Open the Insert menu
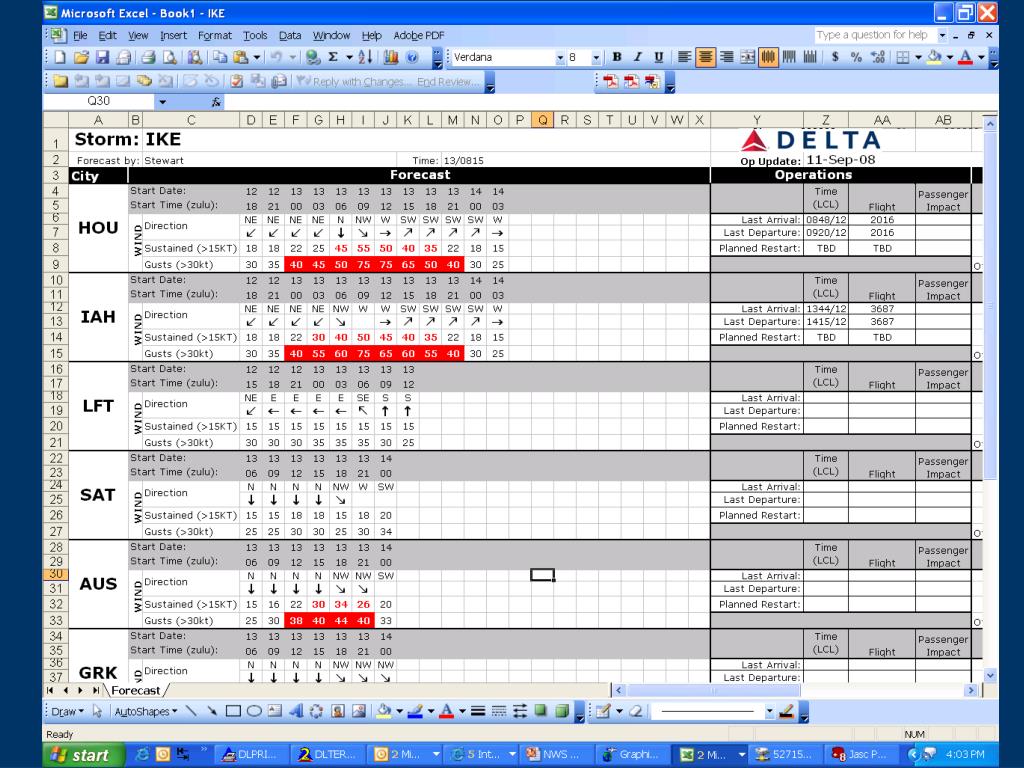1024x768 pixels. click(173, 35)
